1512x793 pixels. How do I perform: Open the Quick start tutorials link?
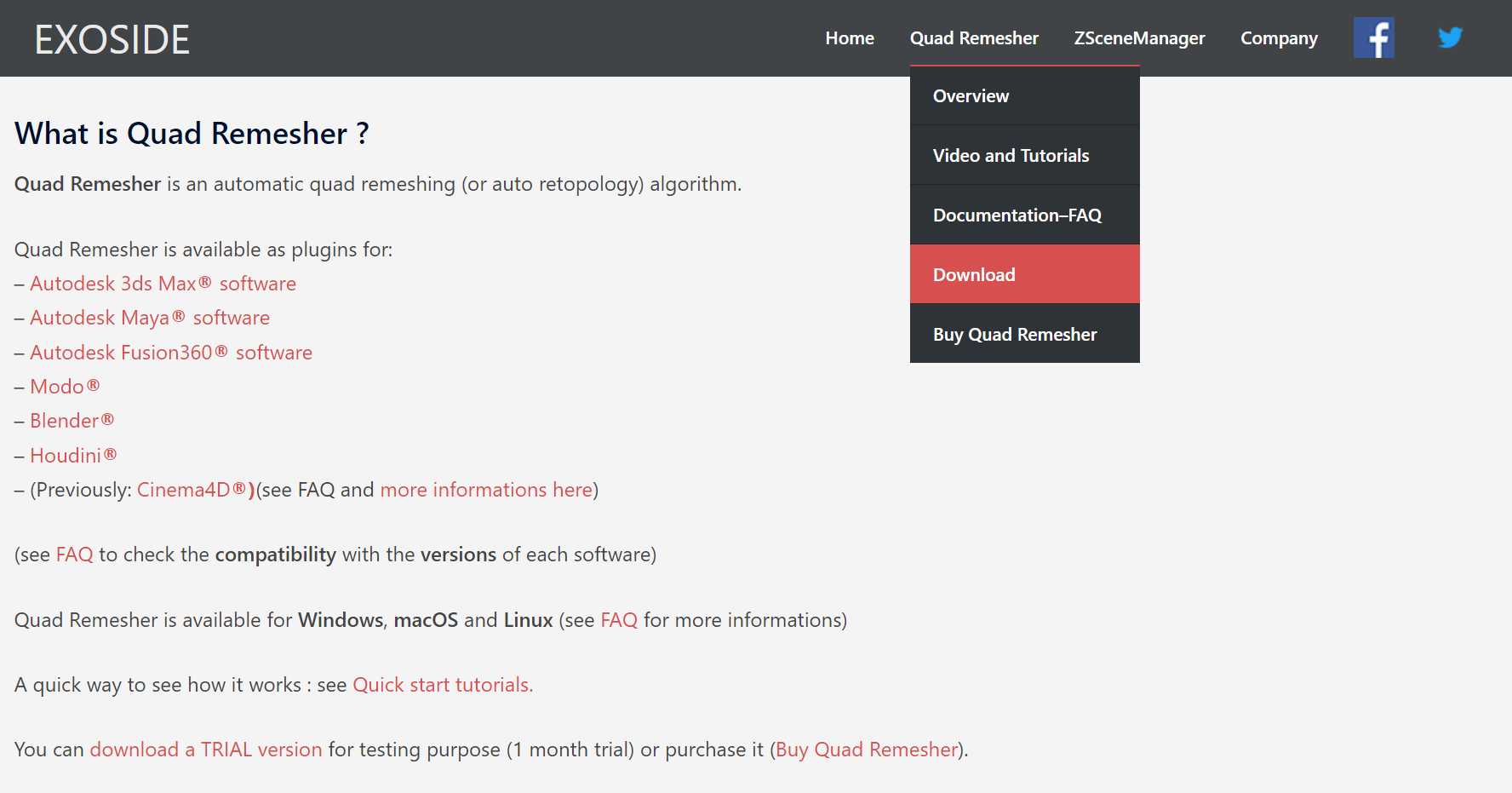point(443,685)
